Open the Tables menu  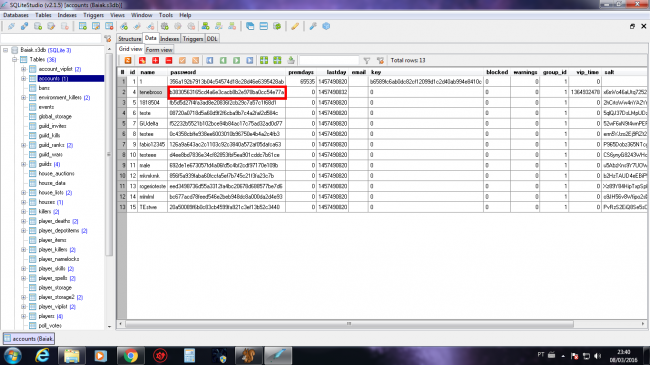click(43, 15)
